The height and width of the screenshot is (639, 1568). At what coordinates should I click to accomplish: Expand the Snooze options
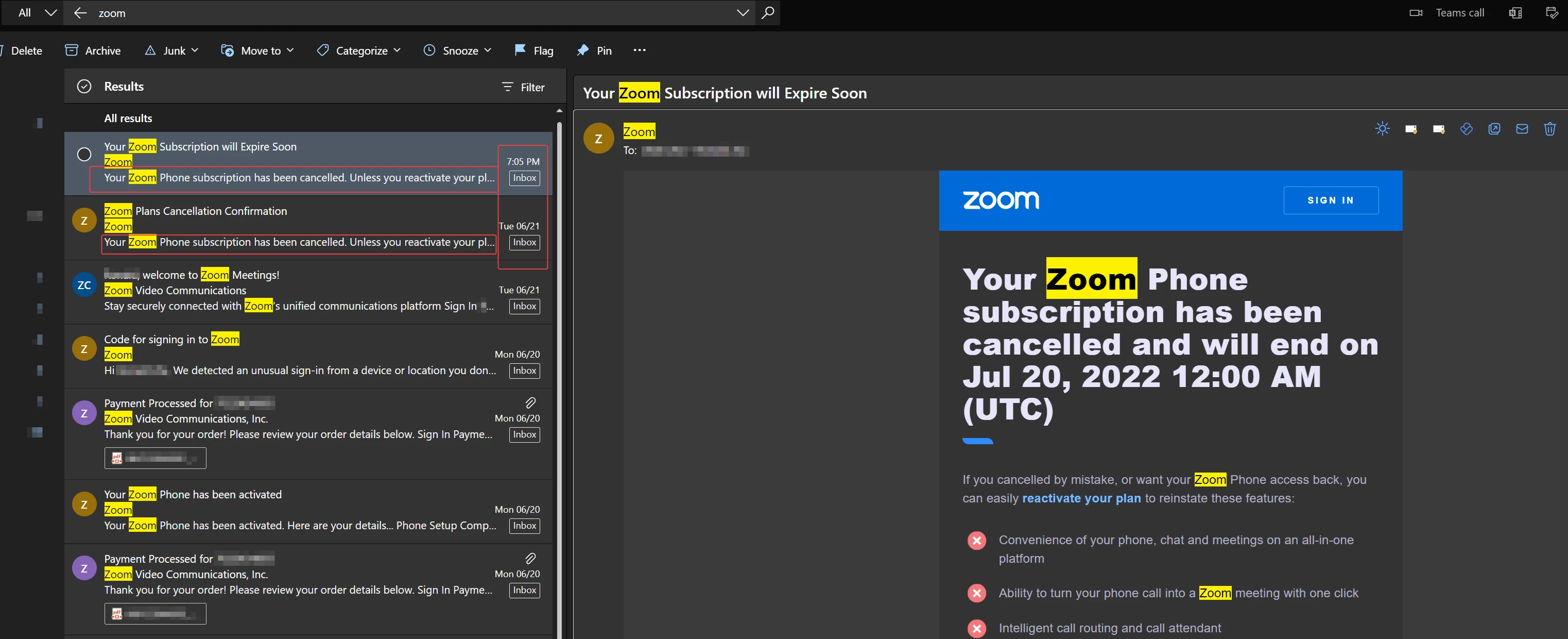tap(488, 51)
